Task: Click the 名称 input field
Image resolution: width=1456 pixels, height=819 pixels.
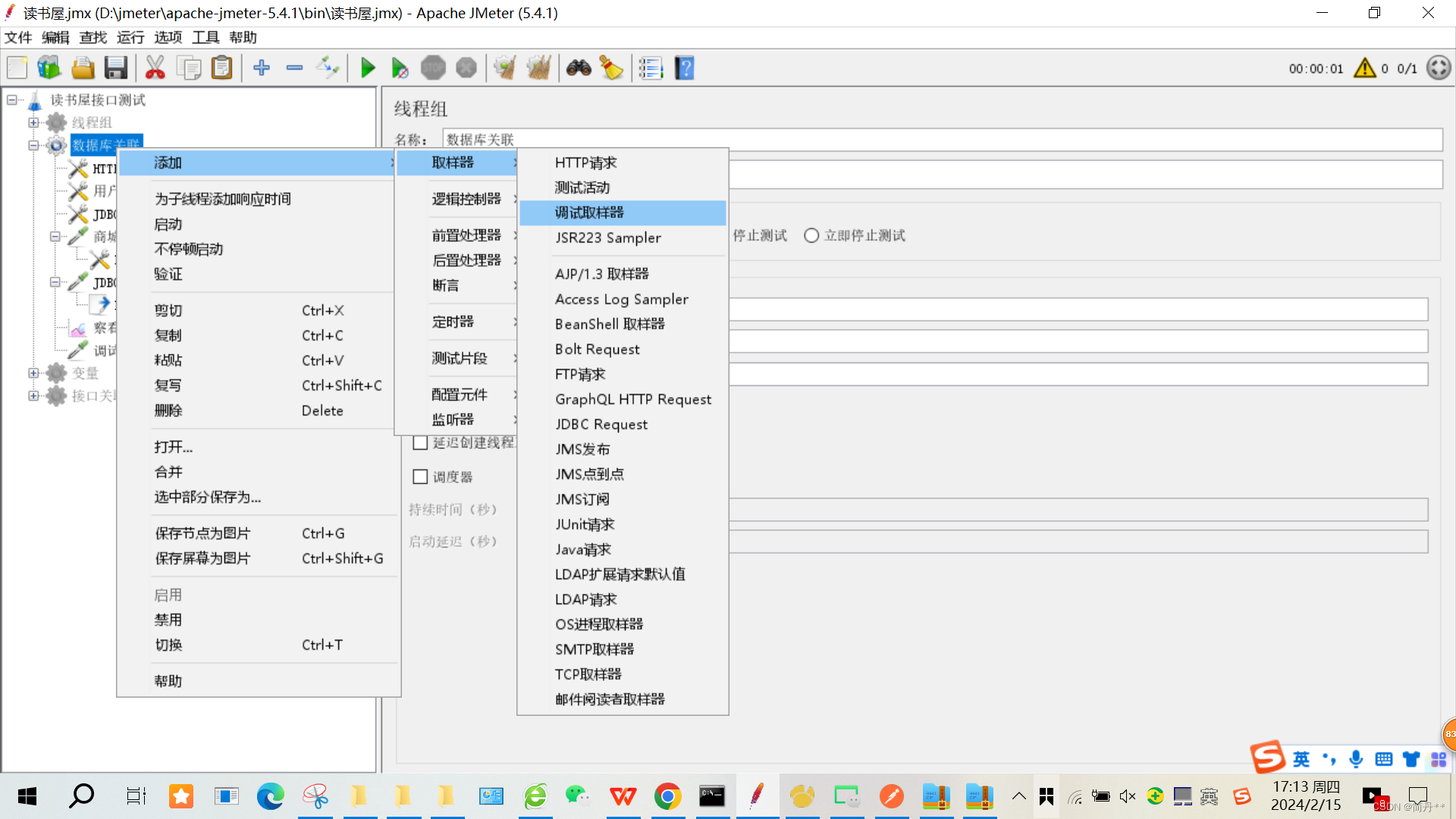Action: pos(942,140)
